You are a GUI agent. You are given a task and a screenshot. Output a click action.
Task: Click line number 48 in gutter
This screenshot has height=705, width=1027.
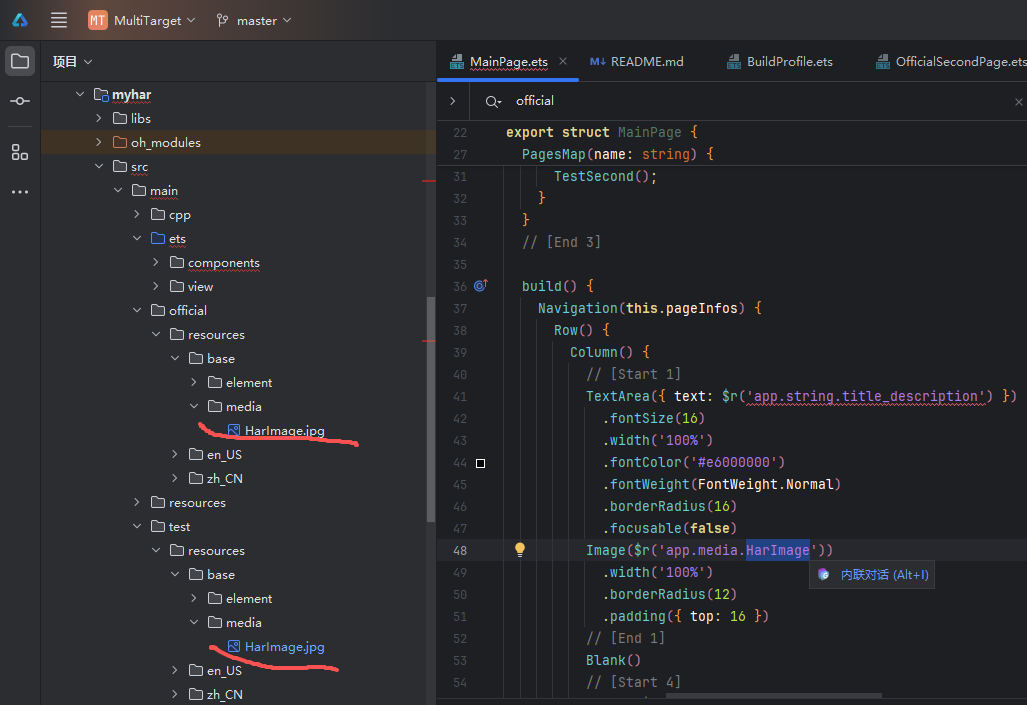460,550
